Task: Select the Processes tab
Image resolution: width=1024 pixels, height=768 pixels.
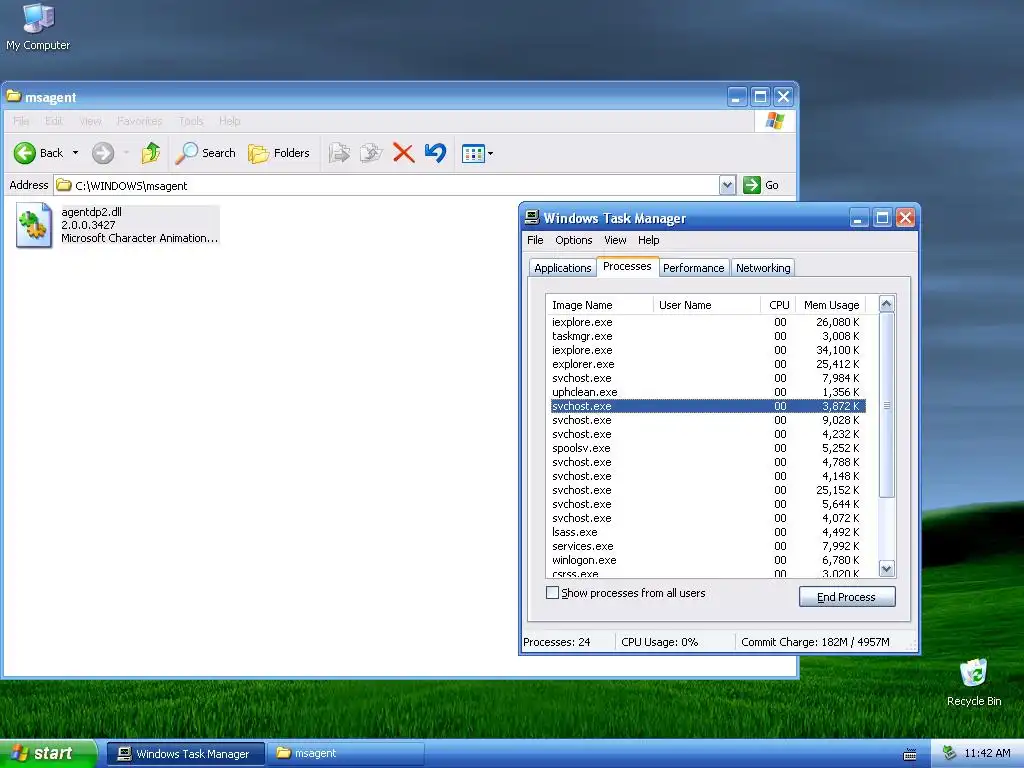Action: [627, 266]
